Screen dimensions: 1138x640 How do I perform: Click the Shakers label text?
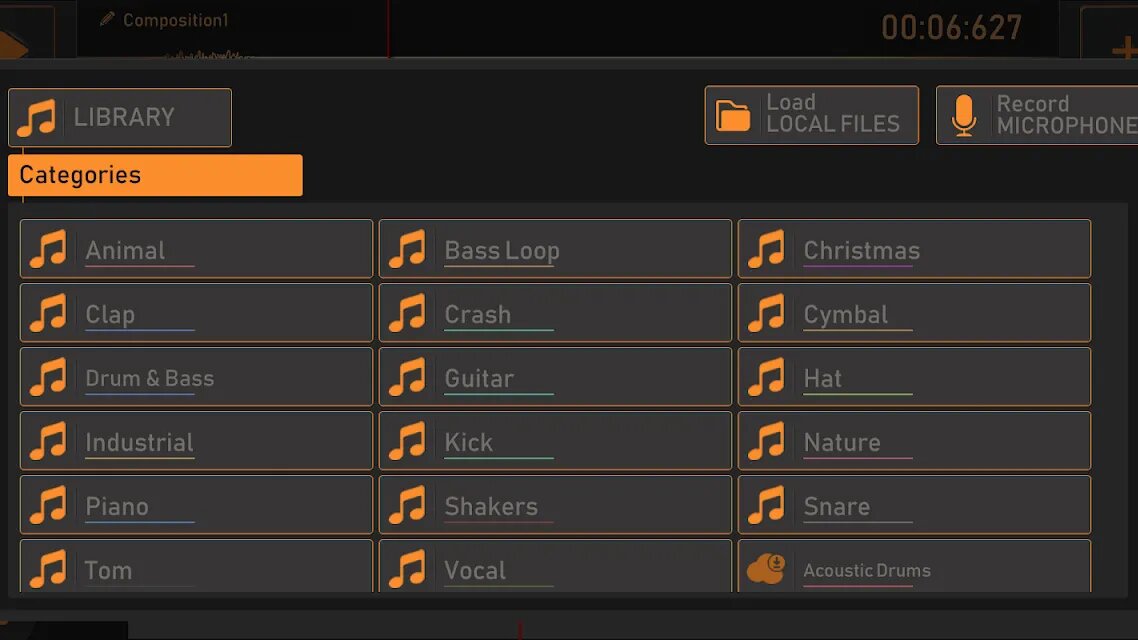[491, 506]
